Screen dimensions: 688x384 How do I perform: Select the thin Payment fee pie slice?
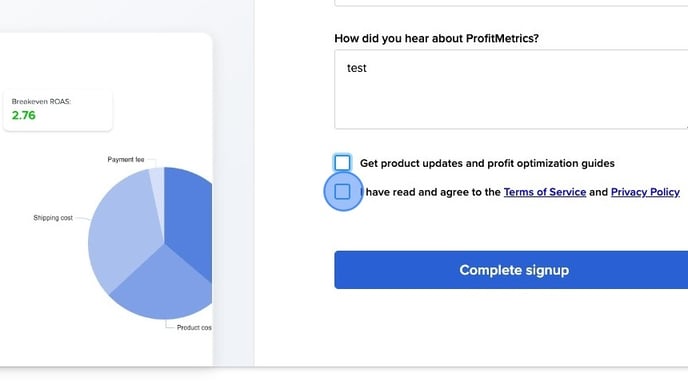click(x=158, y=193)
